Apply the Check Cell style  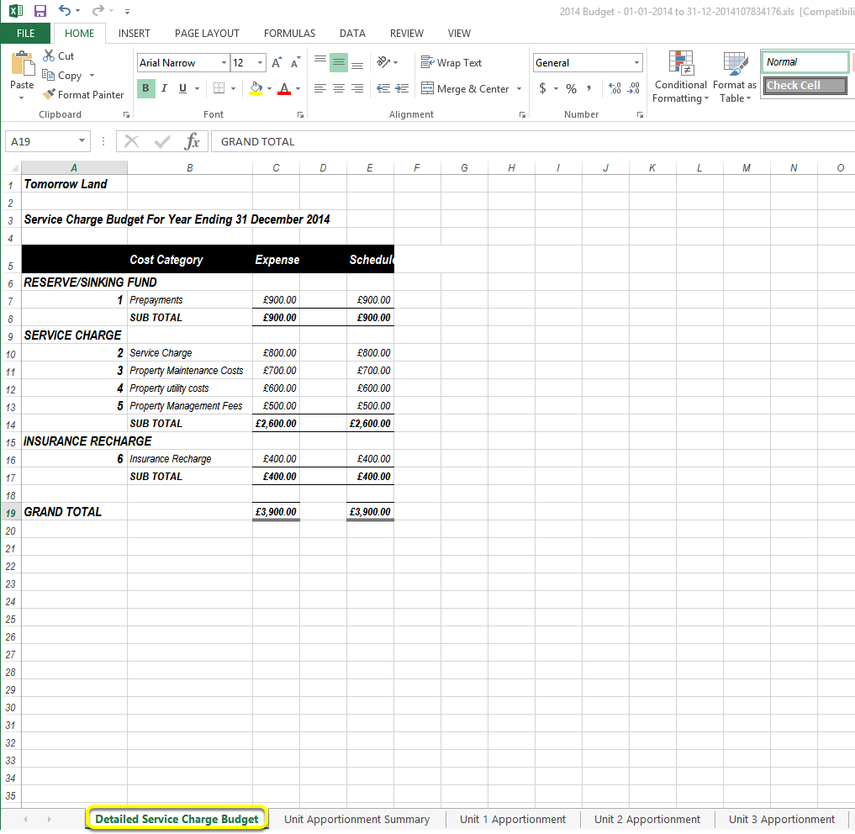[805, 85]
